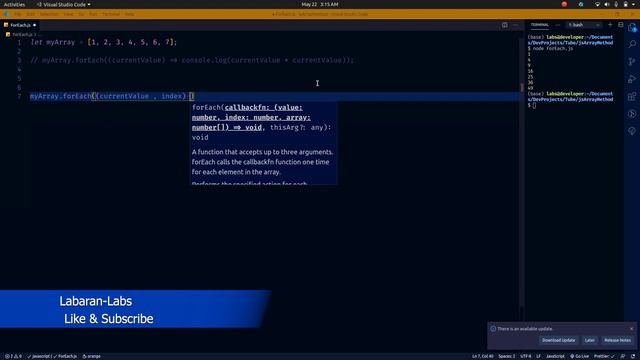The height and width of the screenshot is (360, 640).
Task: Select the bash terminal dropdown
Action: tap(584, 25)
